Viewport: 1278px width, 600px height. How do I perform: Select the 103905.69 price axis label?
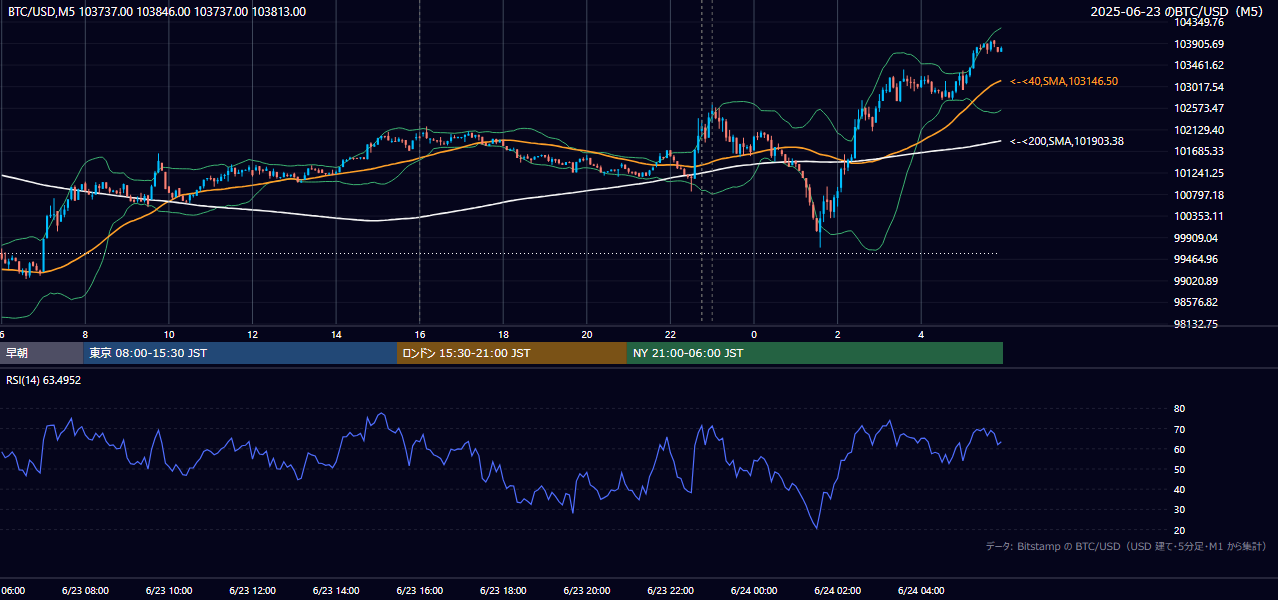pos(1201,44)
